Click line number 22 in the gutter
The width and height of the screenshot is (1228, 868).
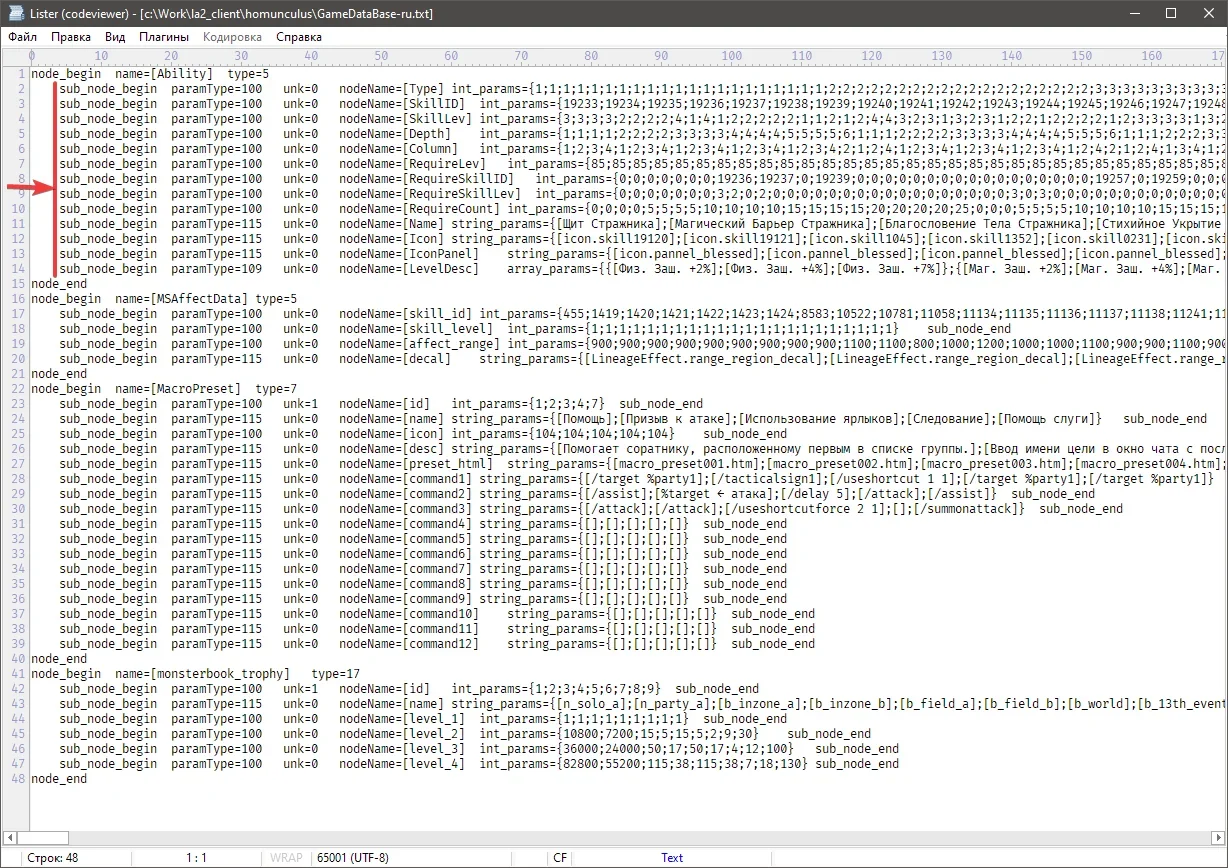click(x=19, y=389)
